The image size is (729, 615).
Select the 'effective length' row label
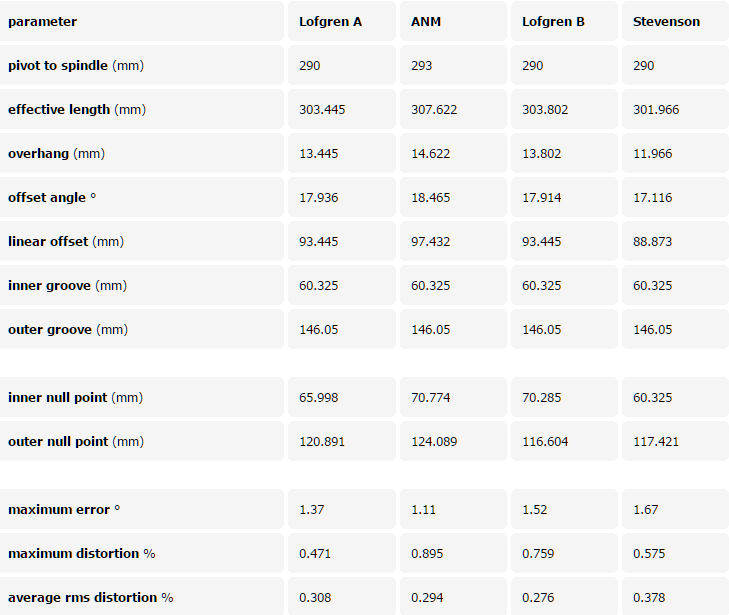pos(76,110)
